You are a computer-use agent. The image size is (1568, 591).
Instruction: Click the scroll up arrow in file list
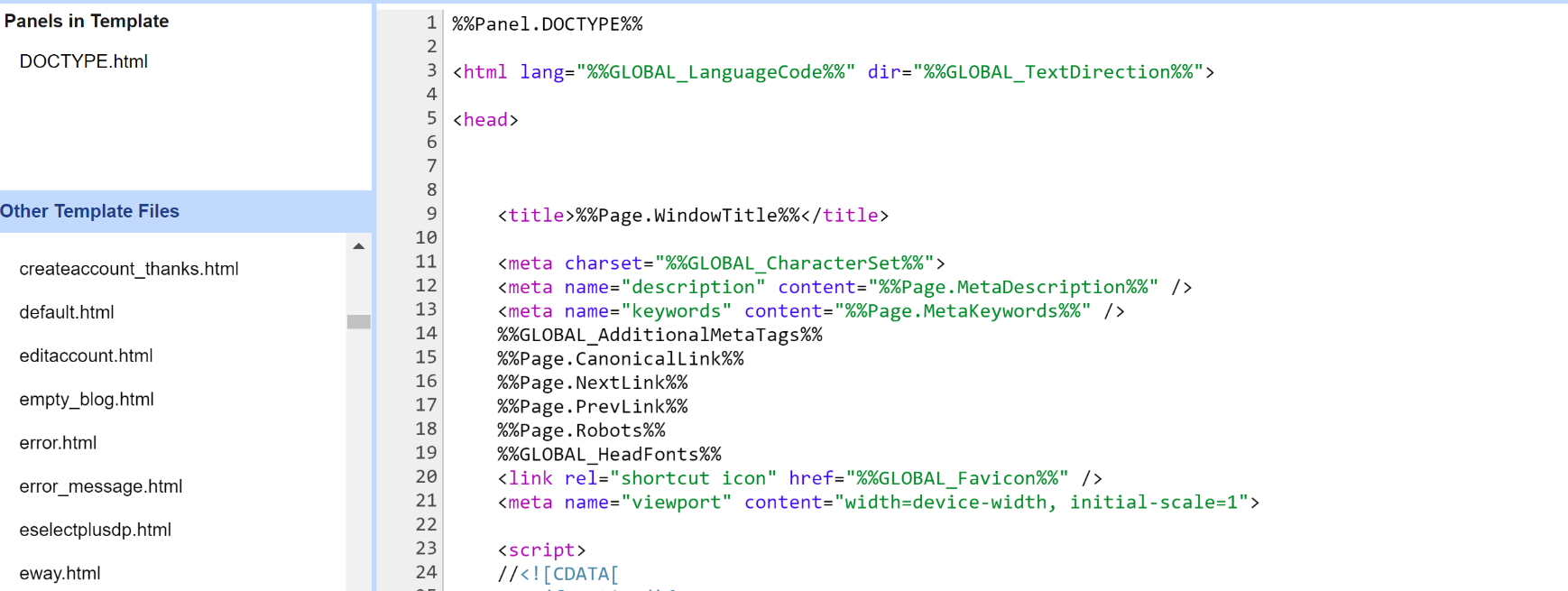coord(358,246)
